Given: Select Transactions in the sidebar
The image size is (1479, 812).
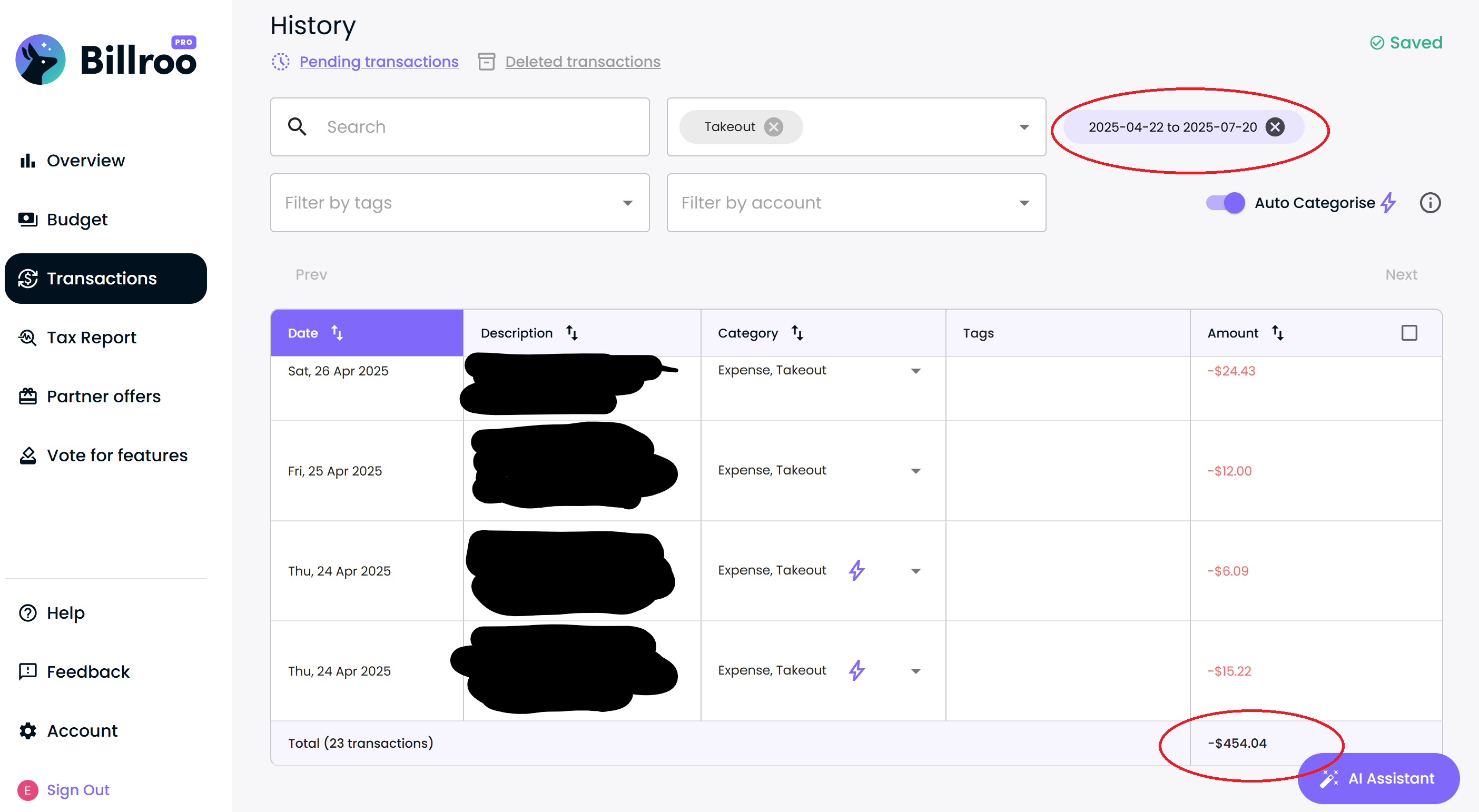Looking at the screenshot, I should coord(106,279).
